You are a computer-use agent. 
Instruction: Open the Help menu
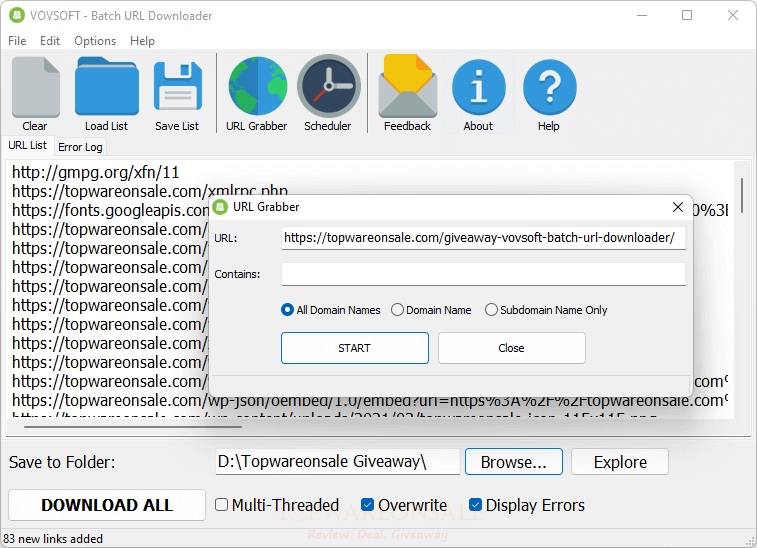(142, 41)
